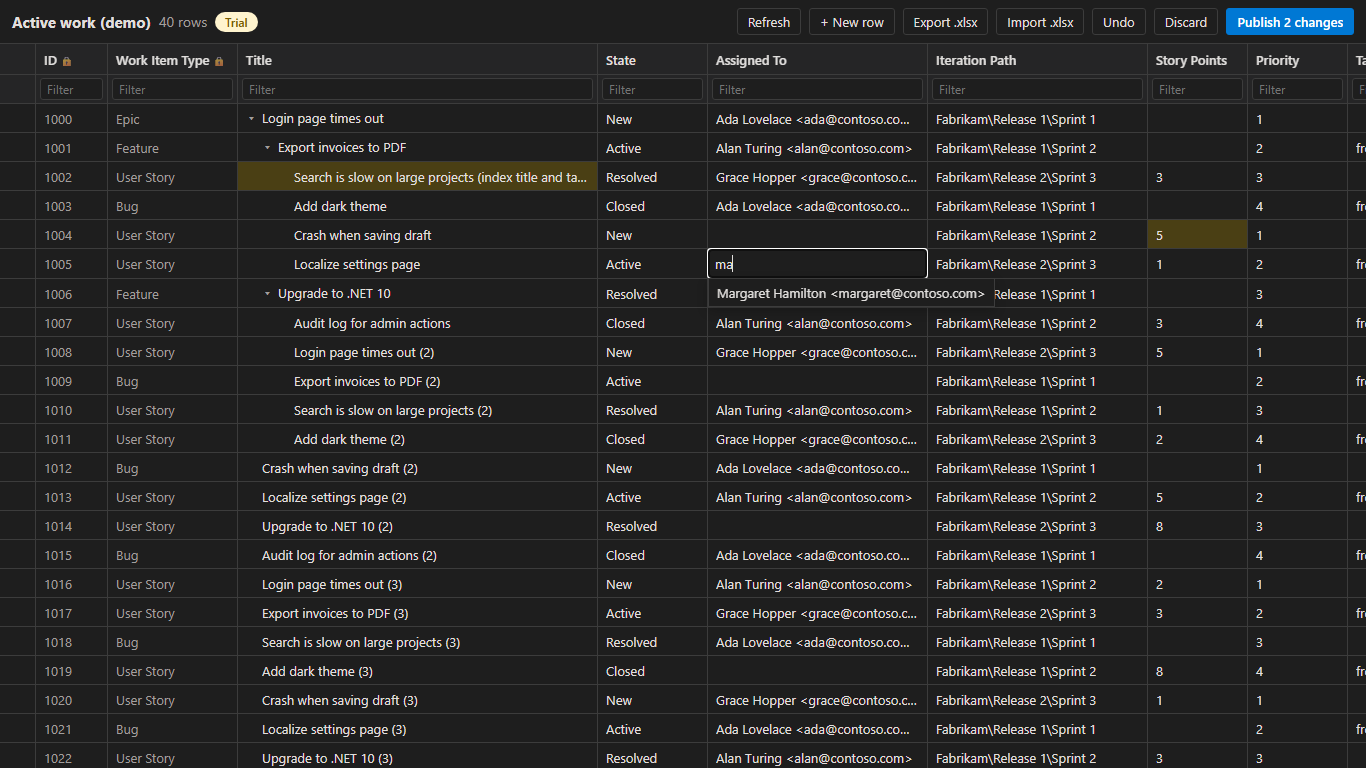The width and height of the screenshot is (1366, 768).
Task: Focus the State column filter field
Action: click(653, 89)
